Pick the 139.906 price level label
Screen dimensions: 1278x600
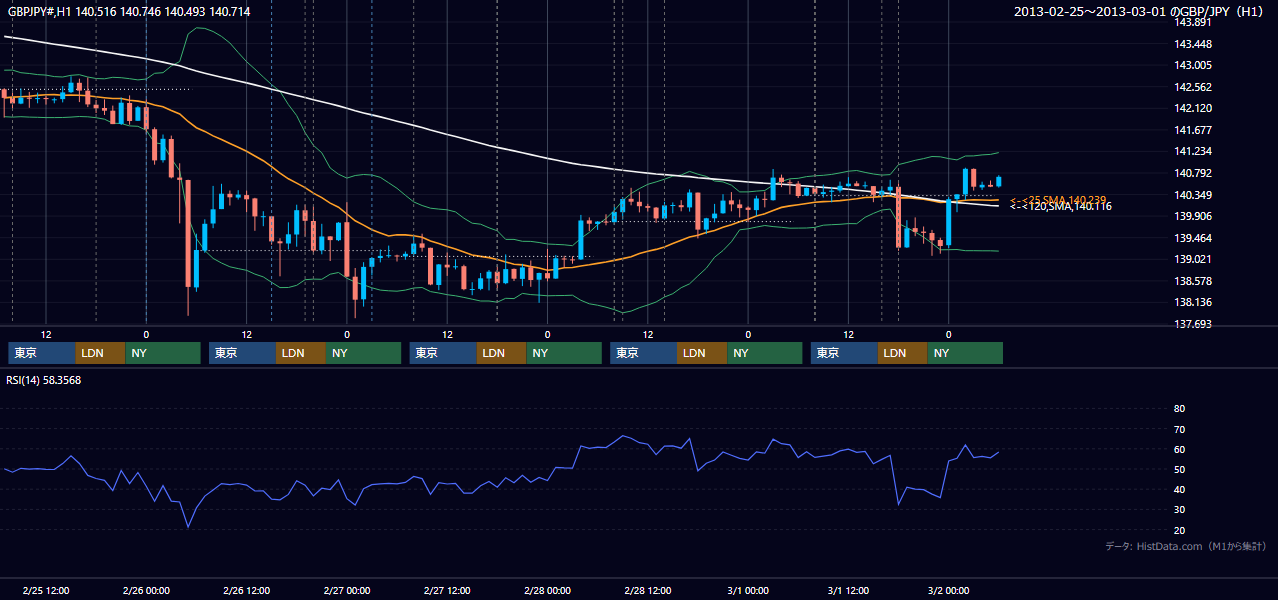[1193, 216]
